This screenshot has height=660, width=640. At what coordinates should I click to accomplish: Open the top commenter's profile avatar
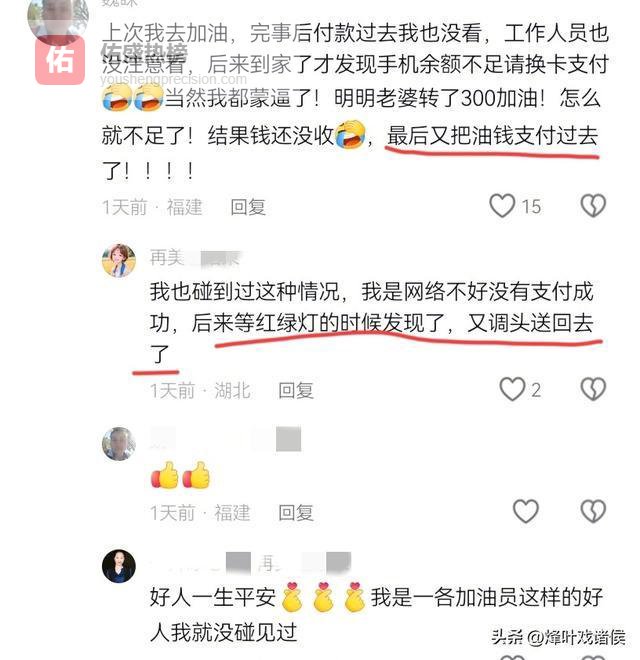coord(58,19)
